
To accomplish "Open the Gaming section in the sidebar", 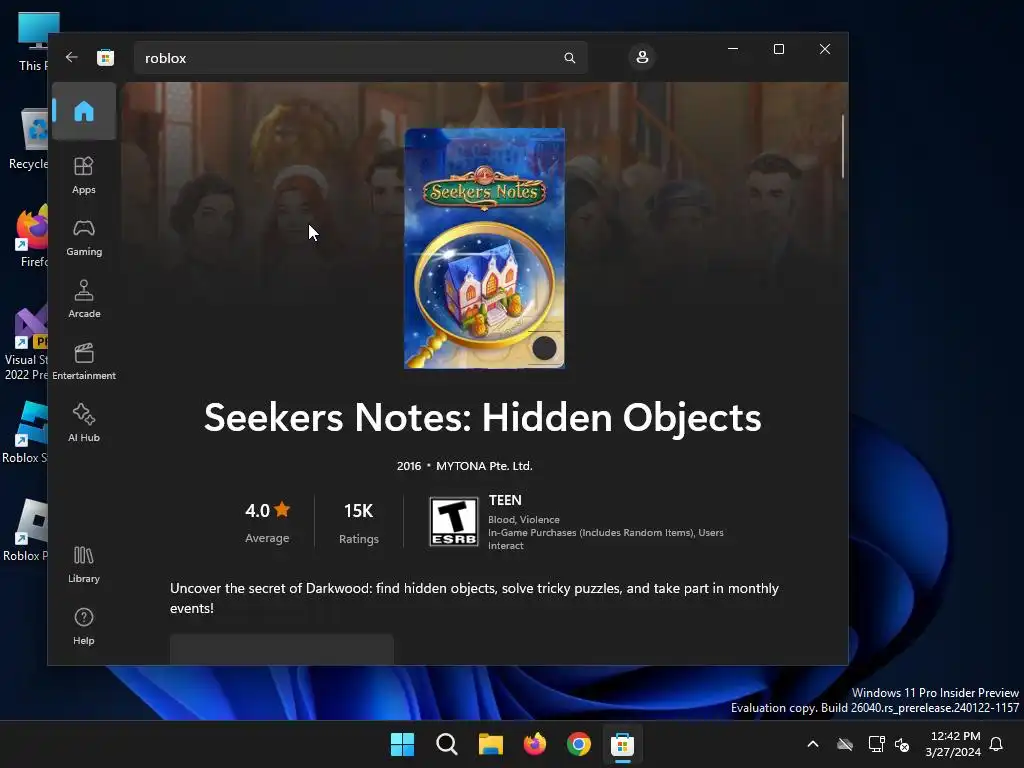I will (84, 237).
